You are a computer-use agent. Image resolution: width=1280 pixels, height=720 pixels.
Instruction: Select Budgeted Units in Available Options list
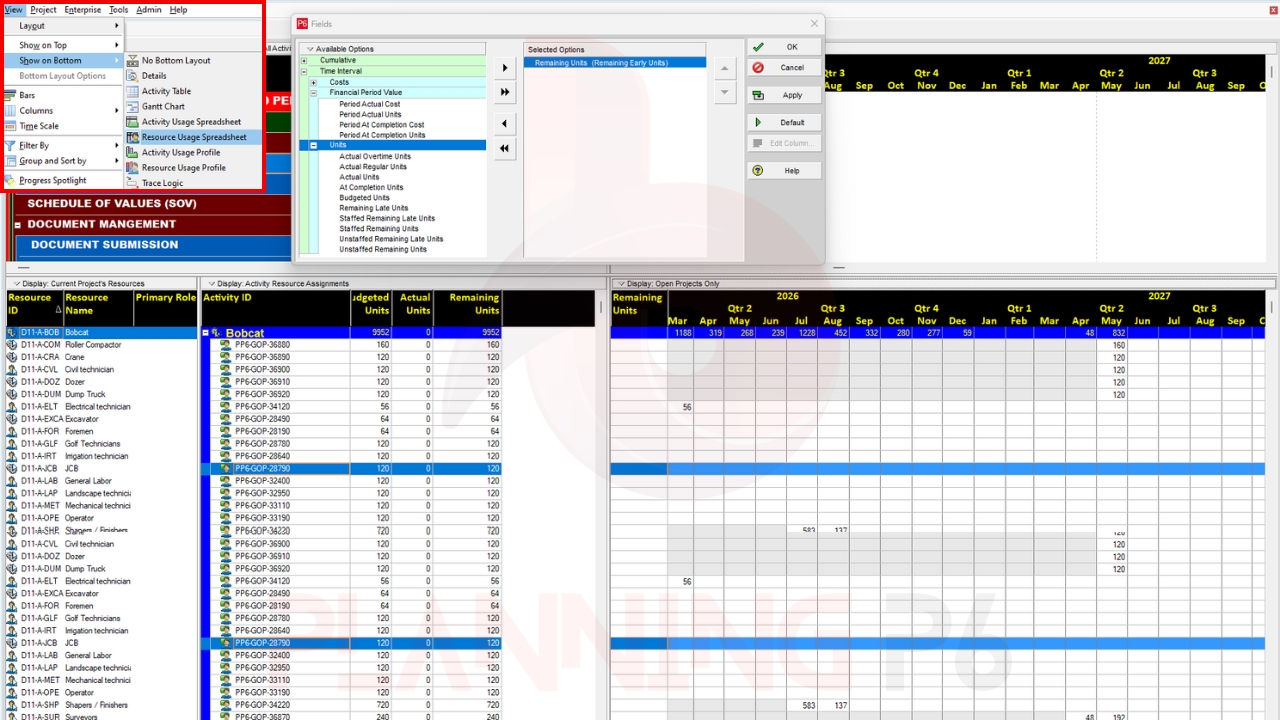pos(364,198)
